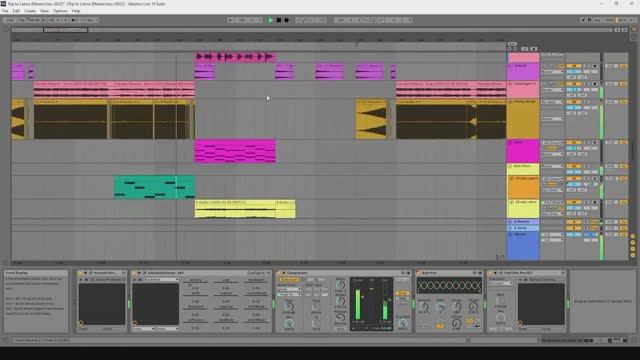Select the large magenta MIDI clip
This screenshot has width=640, height=360.
click(x=235, y=151)
